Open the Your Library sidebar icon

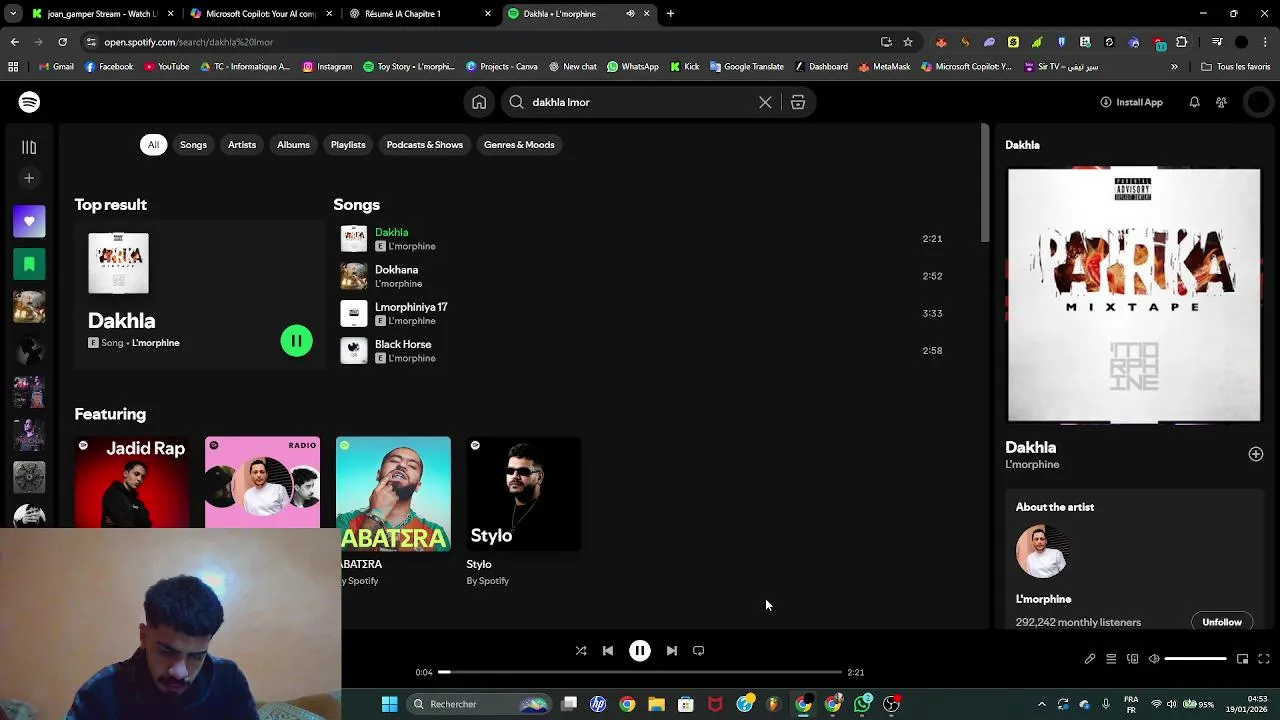pyautogui.click(x=29, y=147)
